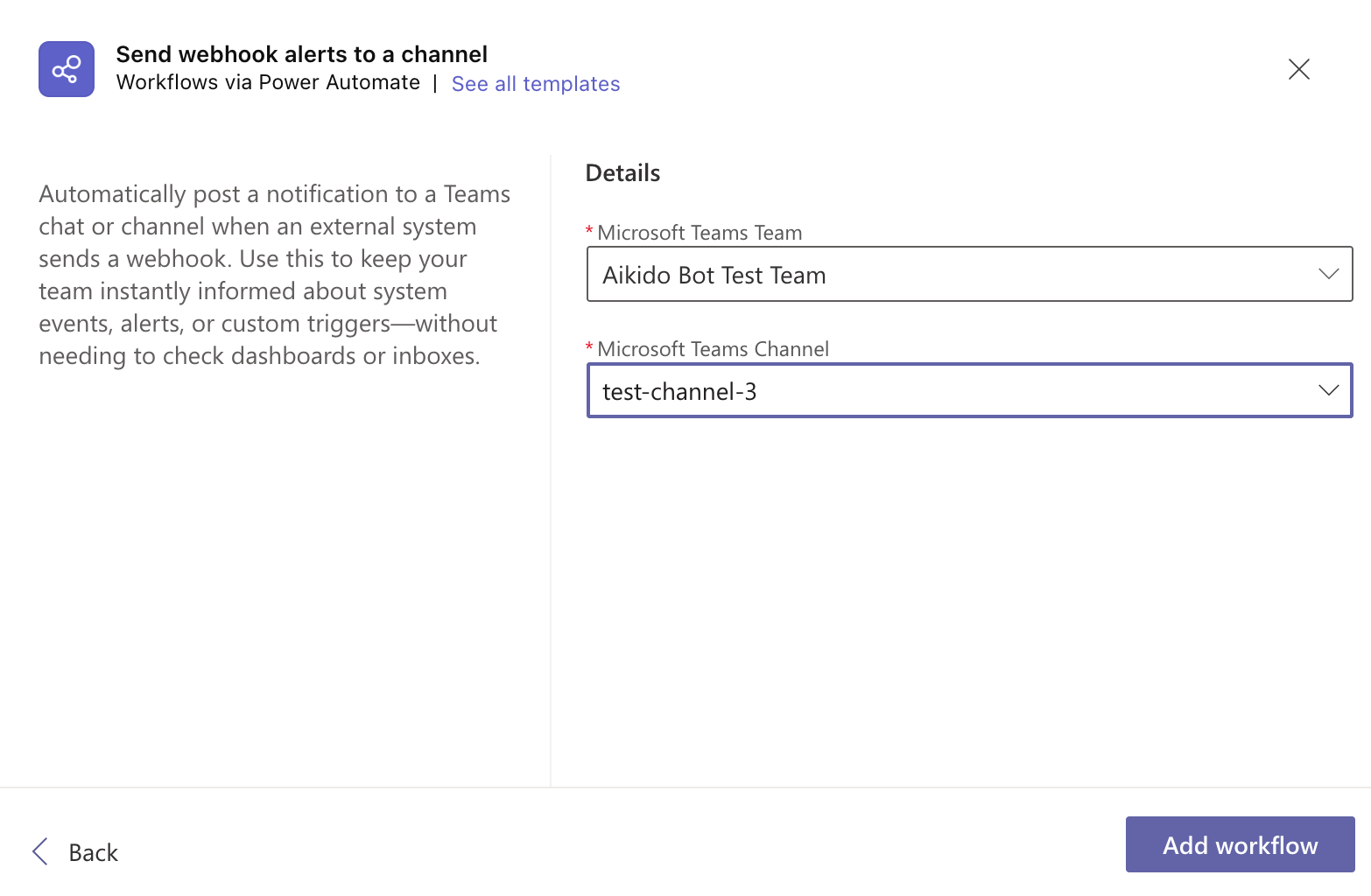The height and width of the screenshot is (896, 1371).
Task: Click the purple webhook workflow icon
Action: coord(67,69)
